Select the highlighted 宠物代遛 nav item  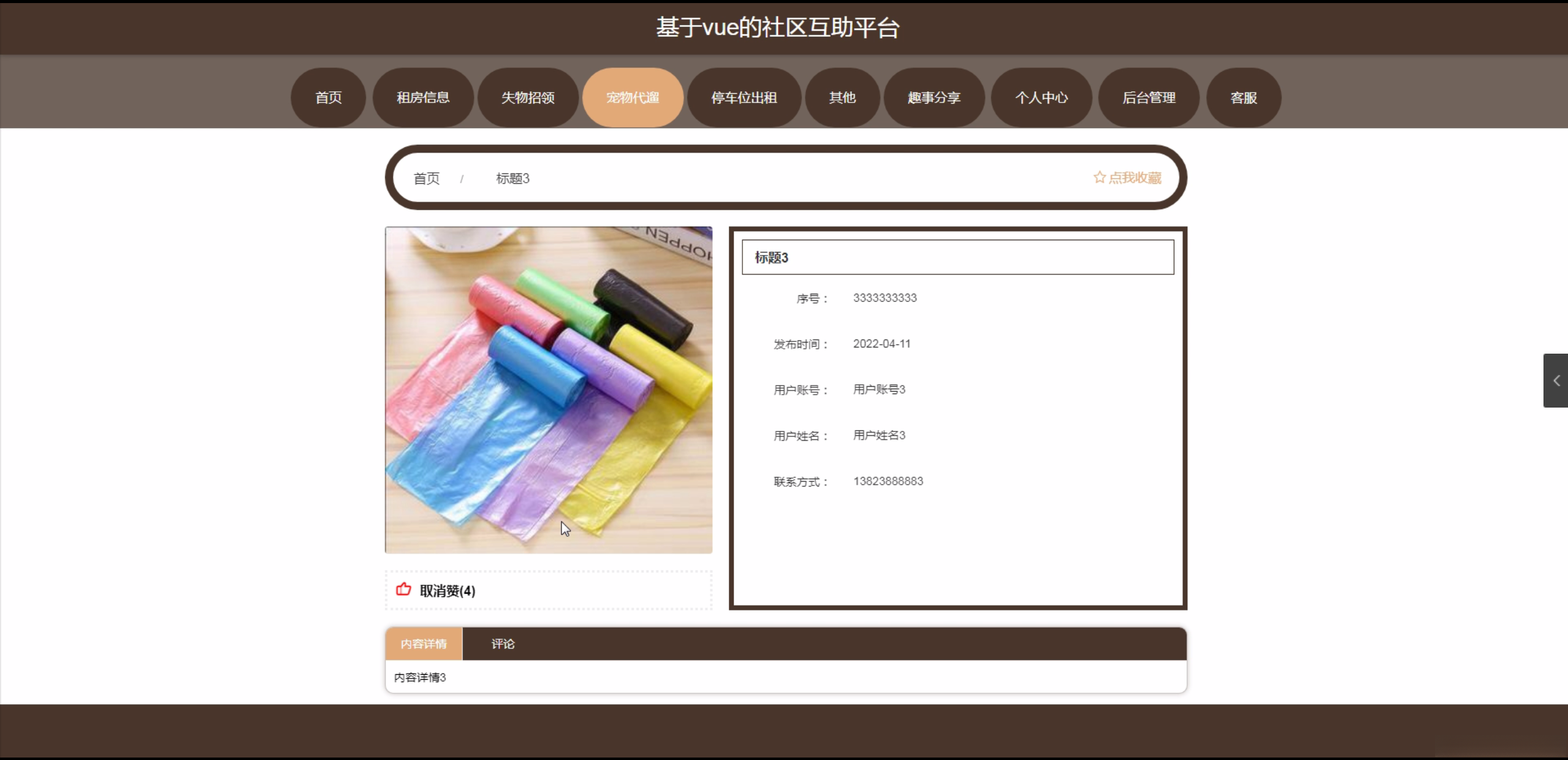click(x=633, y=97)
